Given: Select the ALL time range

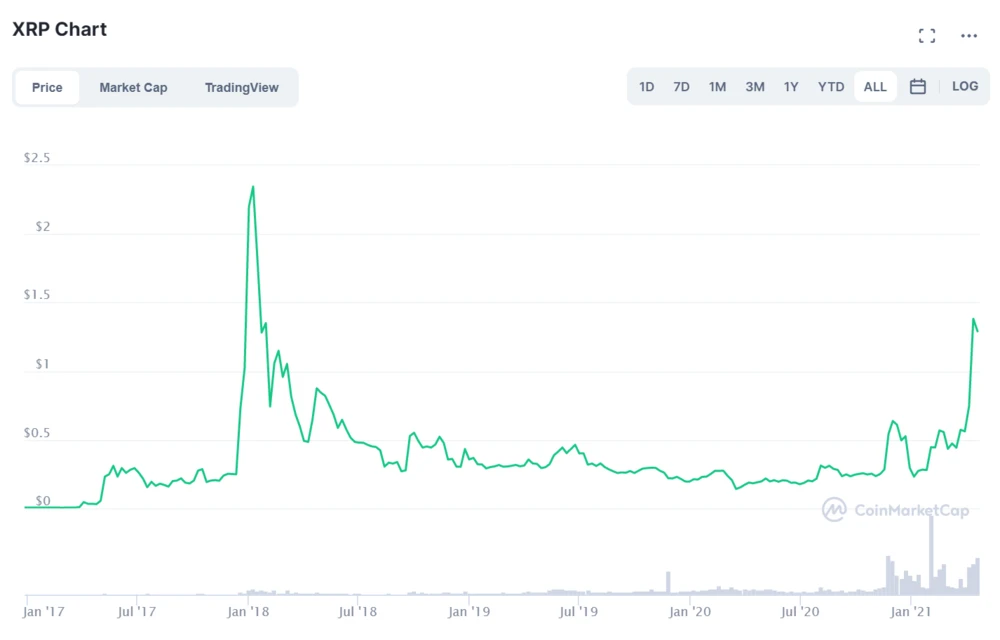Looking at the screenshot, I should (875, 87).
